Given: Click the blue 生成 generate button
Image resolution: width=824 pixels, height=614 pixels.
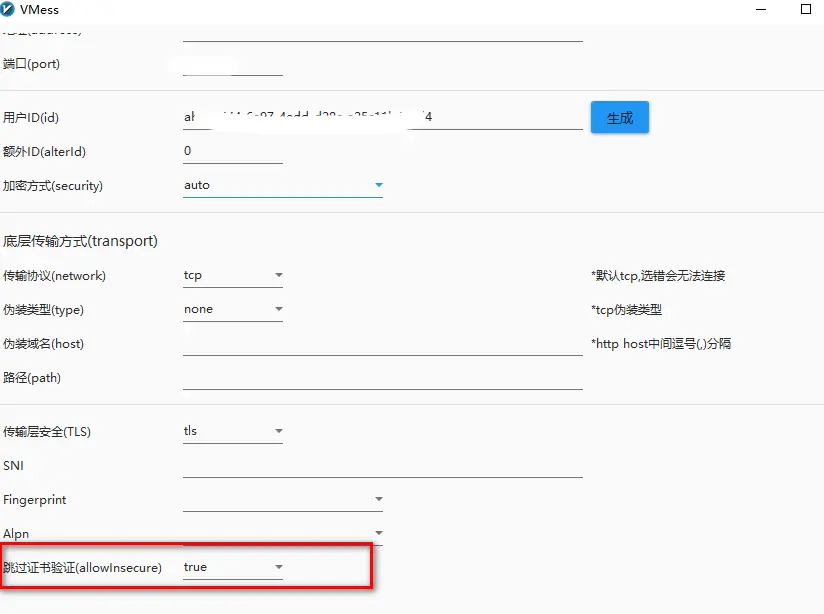Looking at the screenshot, I should point(620,117).
